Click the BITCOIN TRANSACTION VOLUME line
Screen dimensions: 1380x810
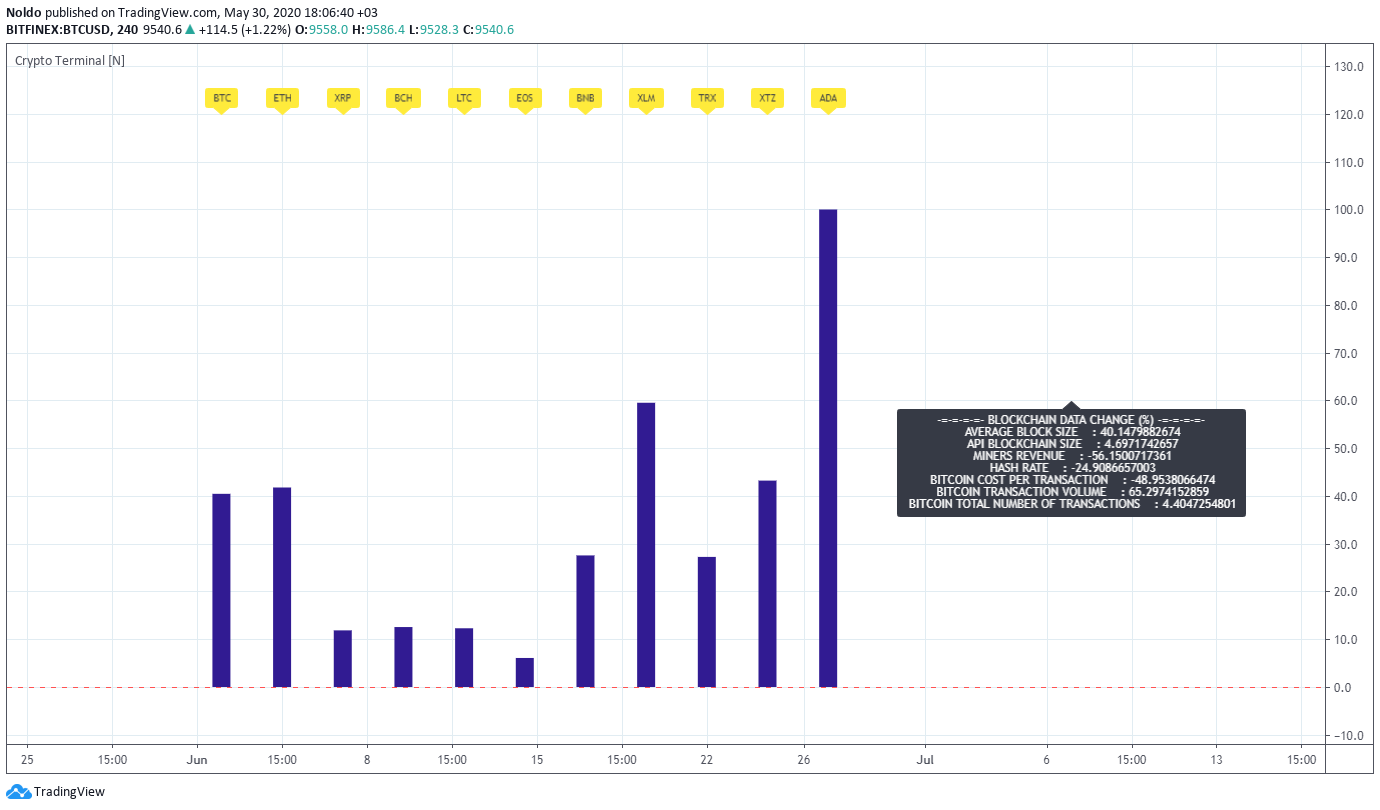tap(1071, 492)
